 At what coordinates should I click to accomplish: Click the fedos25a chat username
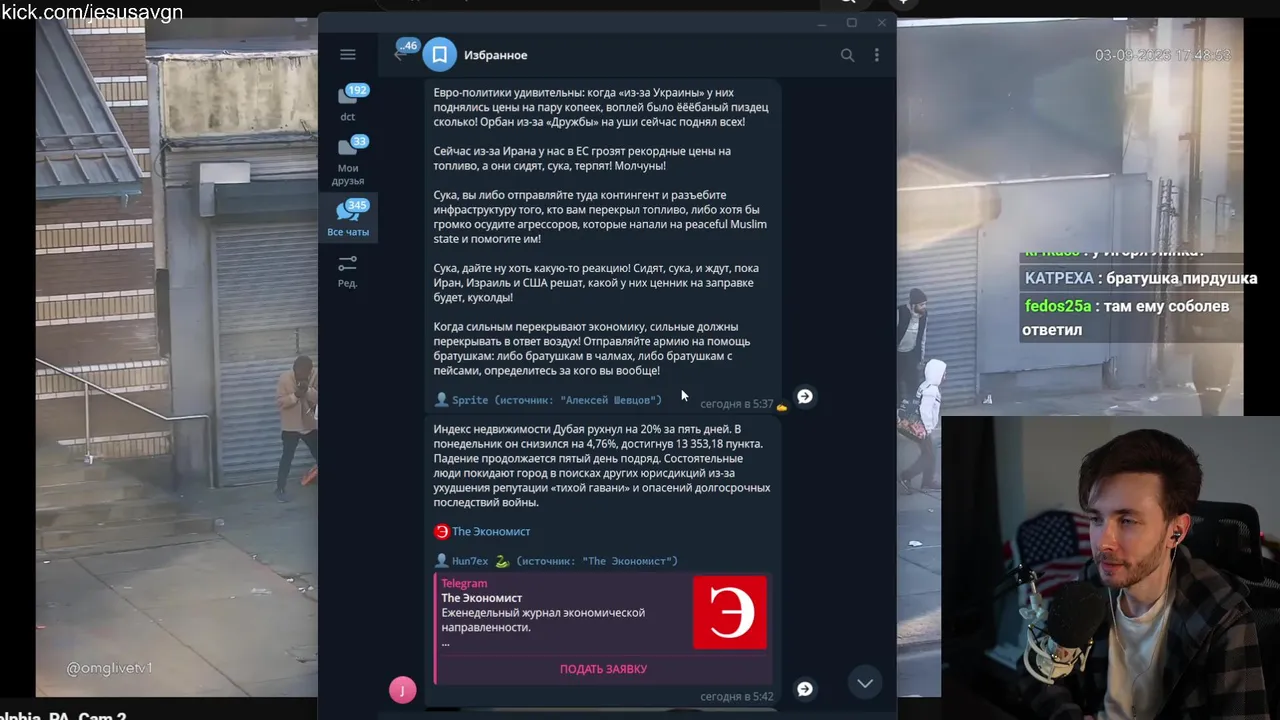[x=1057, y=307]
